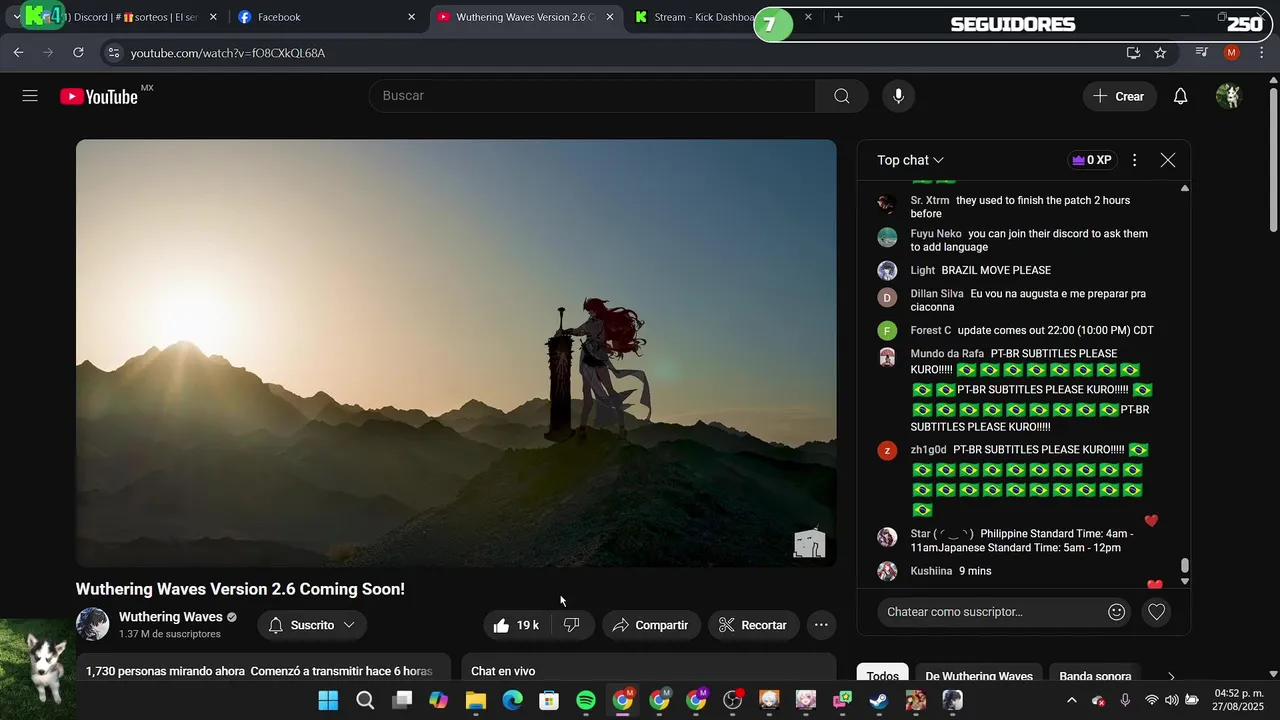Bookmark this page with the star
1280x720 pixels.
(x=1160, y=53)
